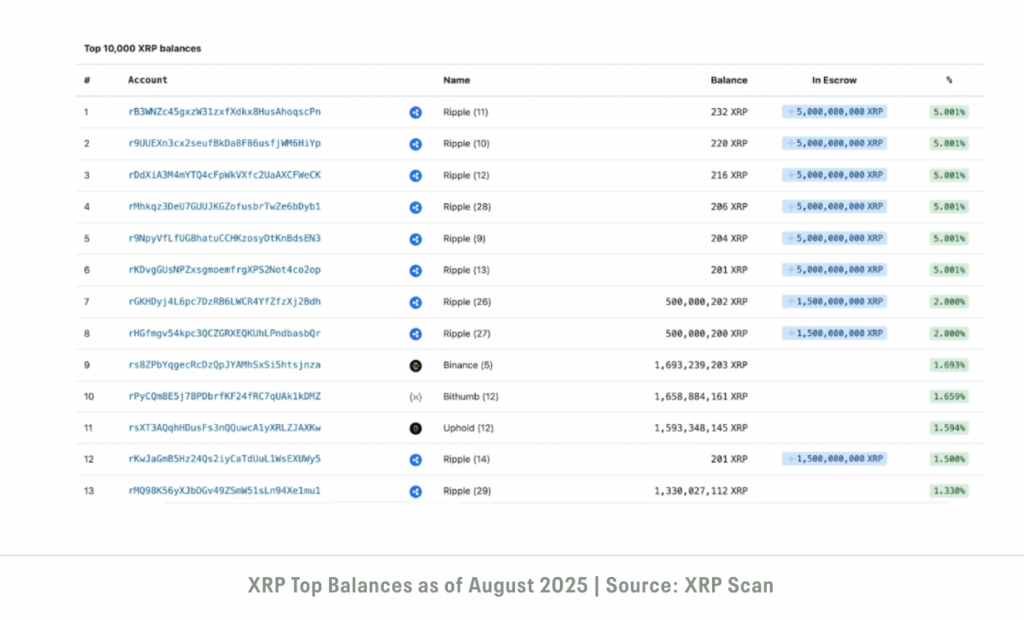Viewport: 1024px width, 621px height.
Task: Click the Ripple icon beside Ripple (11)
Action: pos(415,112)
